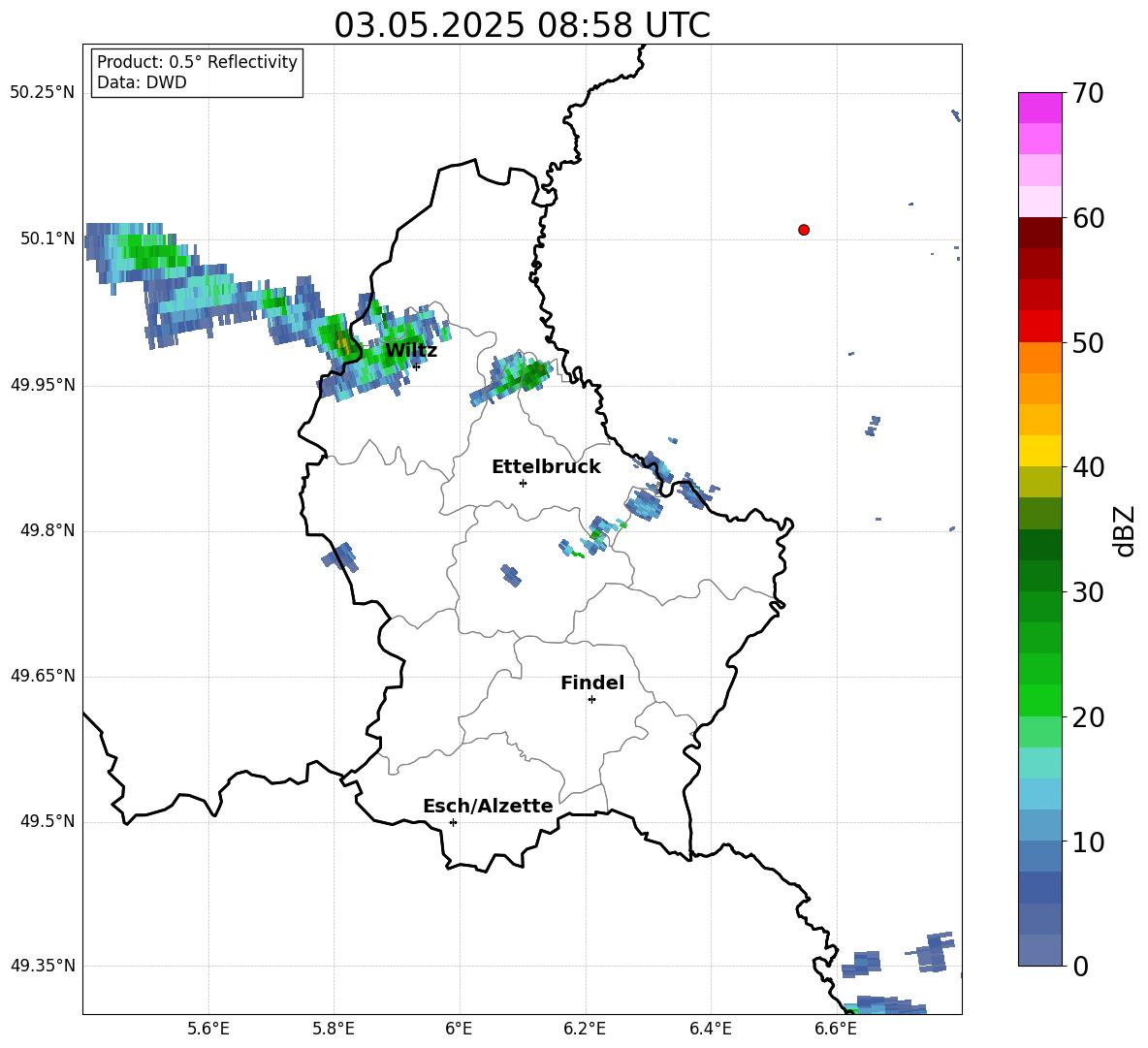Pick the dark maroon colorbar segment below 60
The width and height of the screenshot is (1148, 1048).
pos(1039,232)
